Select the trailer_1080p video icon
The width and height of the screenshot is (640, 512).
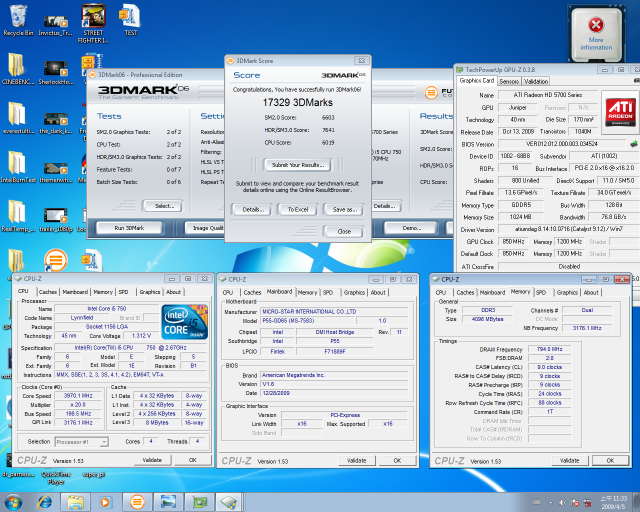[x=56, y=220]
